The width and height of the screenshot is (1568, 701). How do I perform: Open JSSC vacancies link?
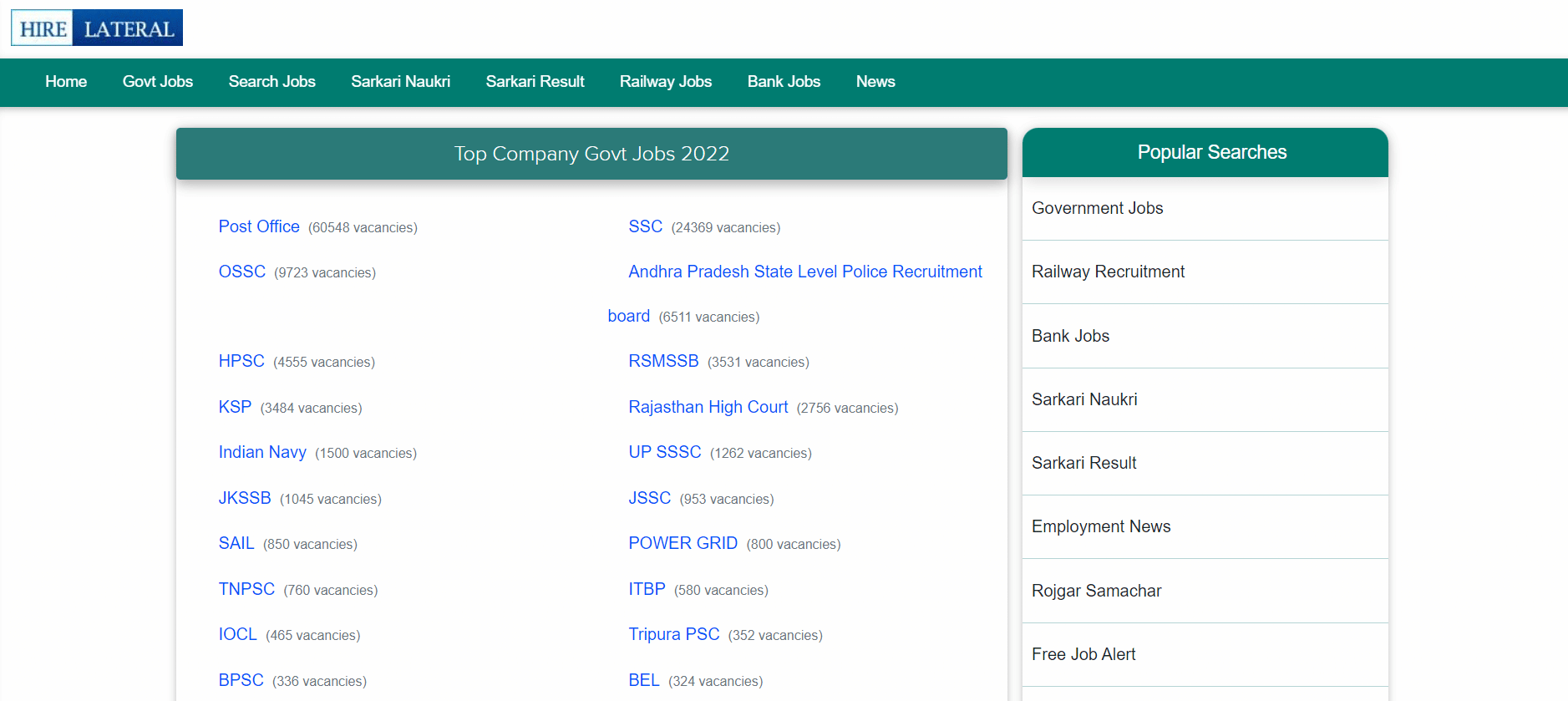pos(650,498)
